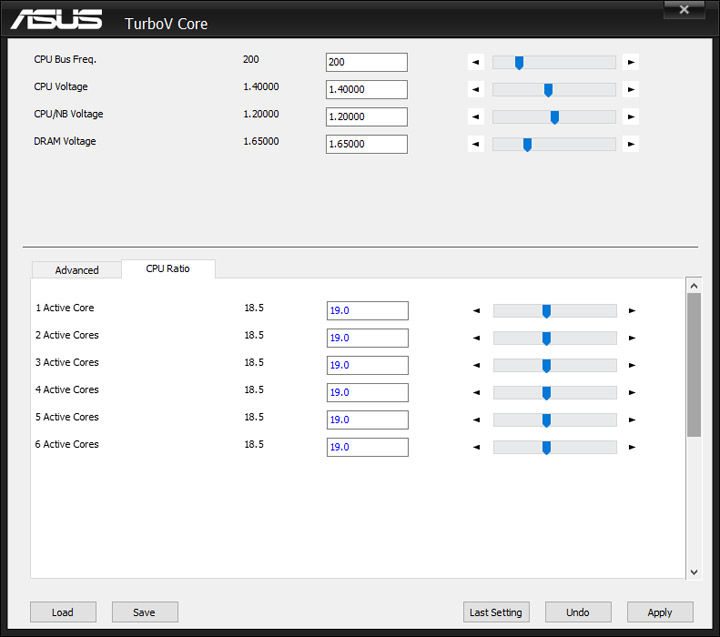Click the current CPU Voltage value 1.40000
720x637 pixels.
(261, 86)
